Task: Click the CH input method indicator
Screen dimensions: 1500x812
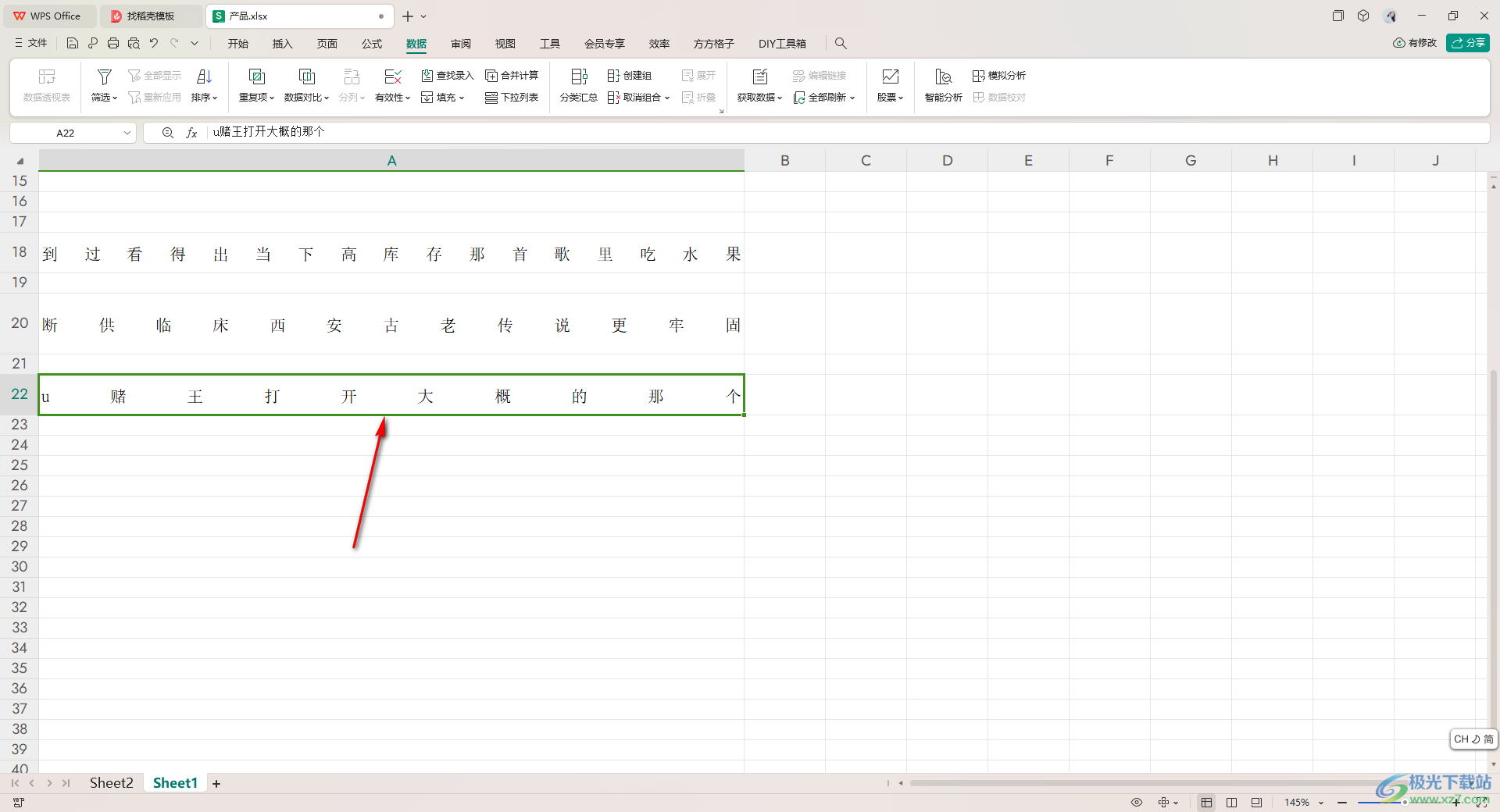Action: (1473, 739)
